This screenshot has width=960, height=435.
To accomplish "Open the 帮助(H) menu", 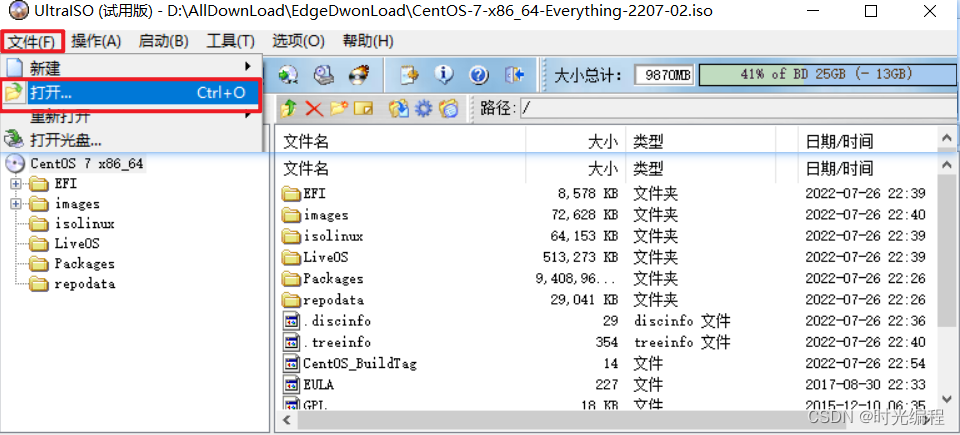I will pyautogui.click(x=367, y=41).
